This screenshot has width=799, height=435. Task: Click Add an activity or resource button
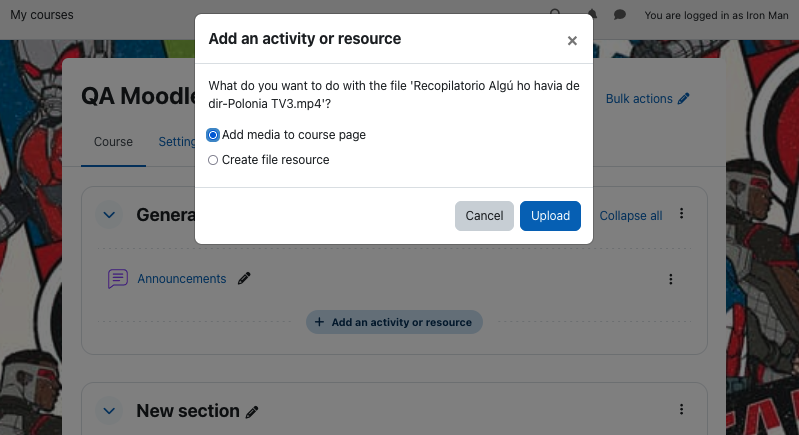[394, 322]
